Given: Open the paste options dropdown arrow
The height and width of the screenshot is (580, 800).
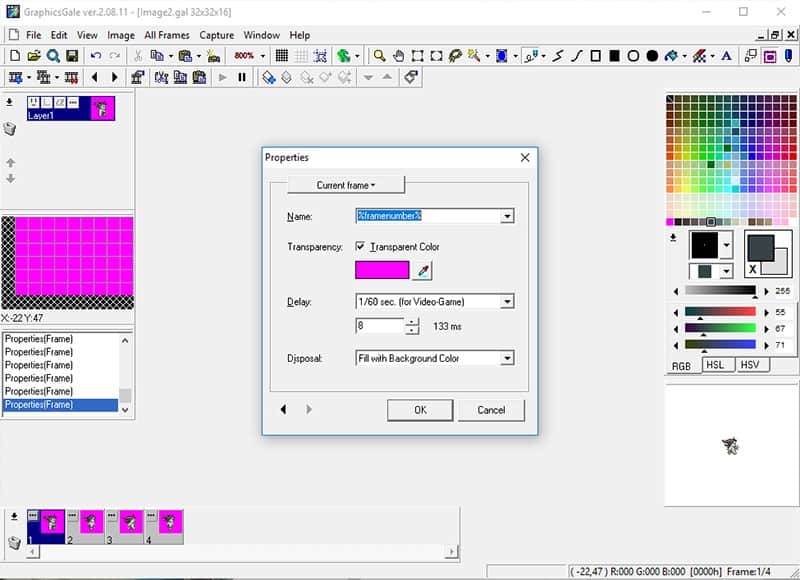Looking at the screenshot, I should (198, 56).
